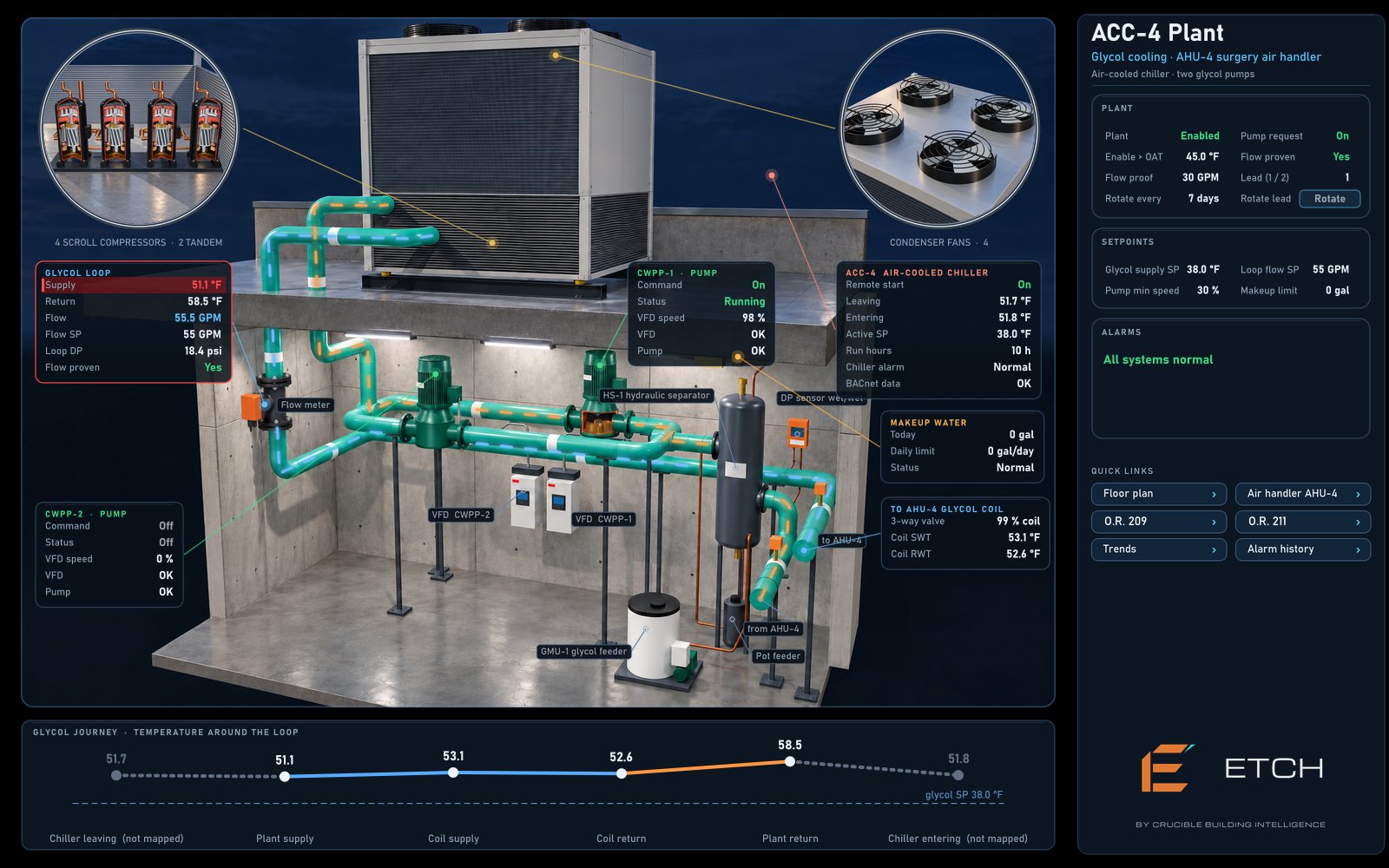This screenshot has width=1389, height=868.
Task: Click the ETCH logo icon
Action: (1168, 768)
